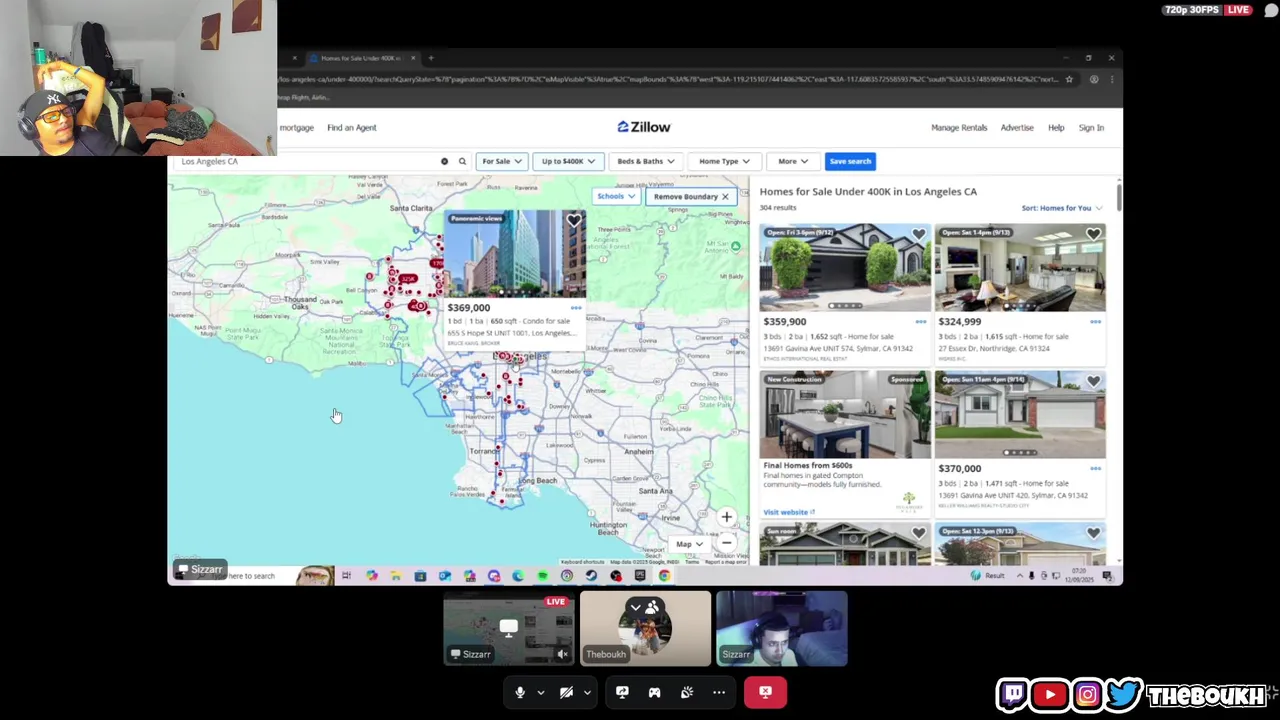
Task: Collapse participants with the chevron icon
Action: [x=636, y=606]
